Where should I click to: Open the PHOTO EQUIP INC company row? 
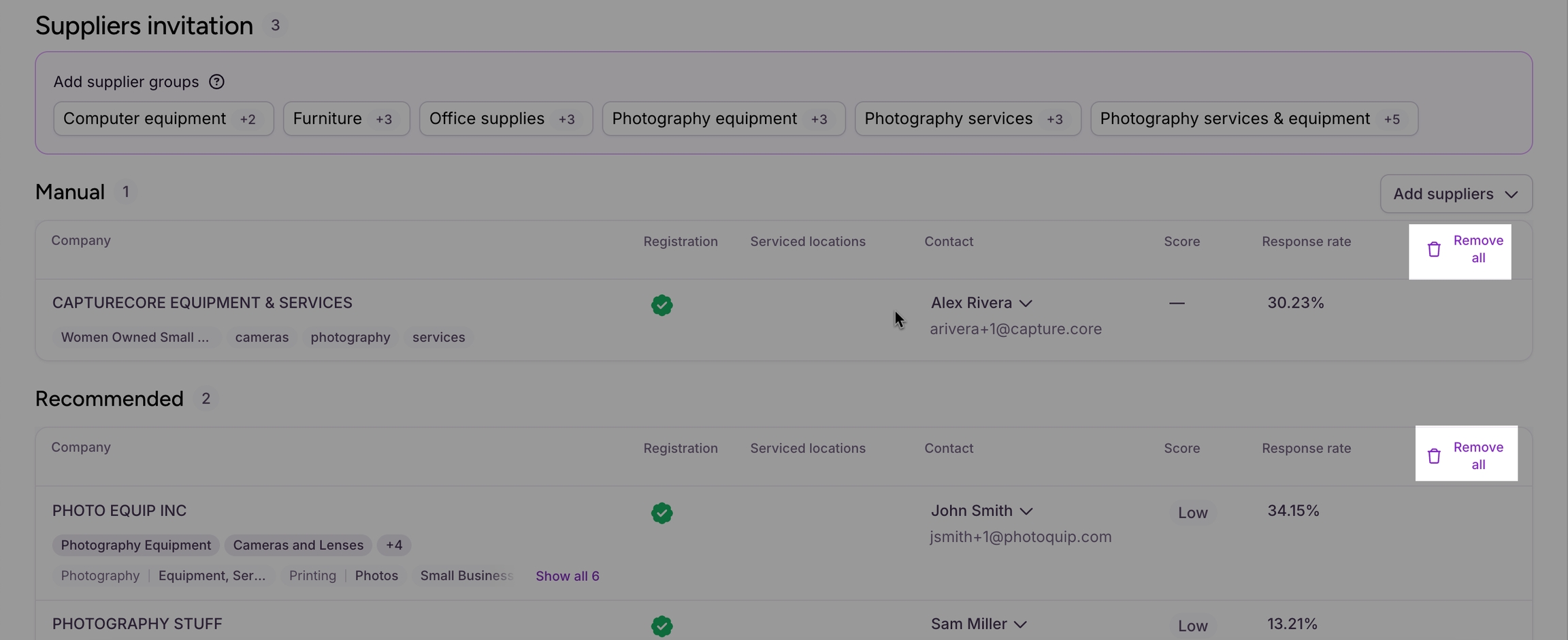pos(119,511)
